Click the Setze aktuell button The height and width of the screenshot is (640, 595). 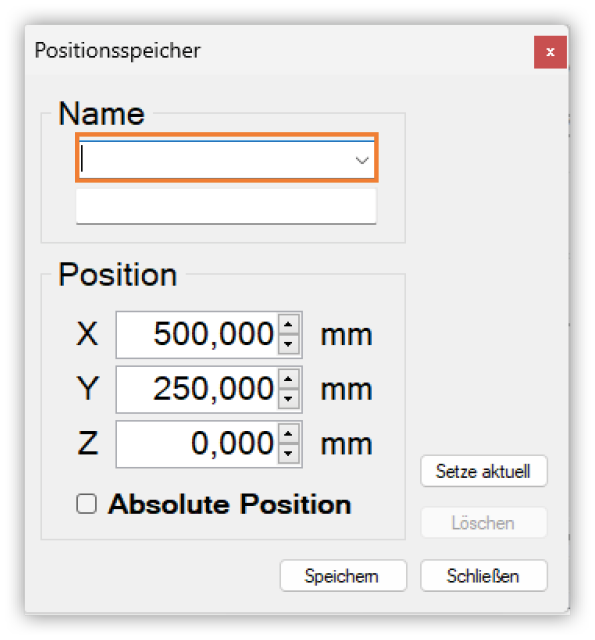pos(484,471)
